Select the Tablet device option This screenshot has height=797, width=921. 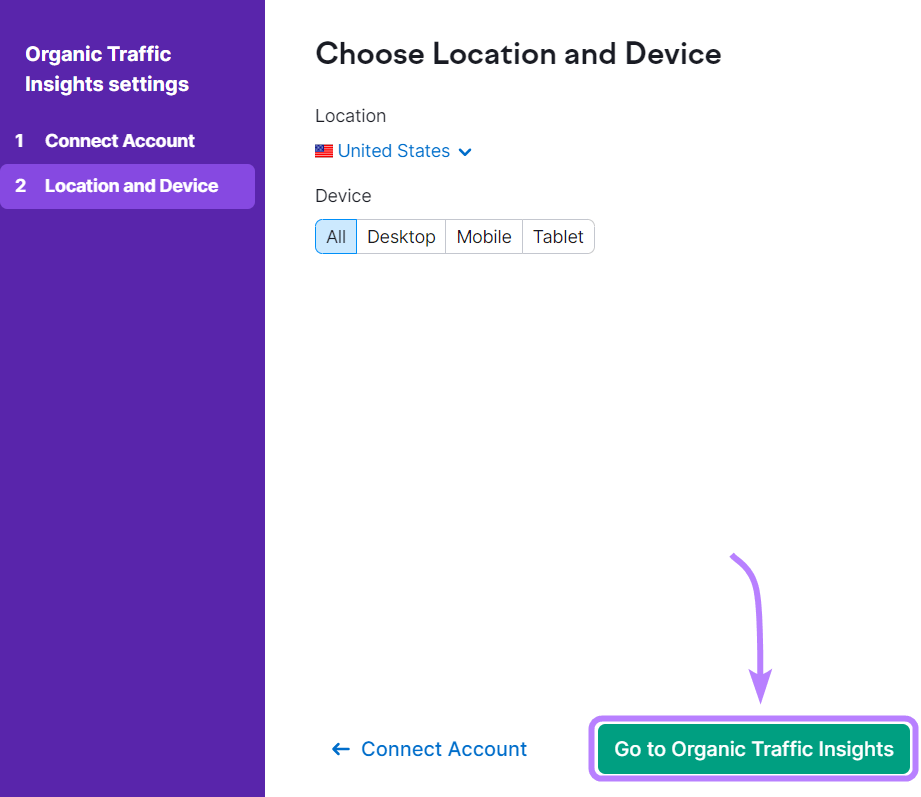coord(558,237)
